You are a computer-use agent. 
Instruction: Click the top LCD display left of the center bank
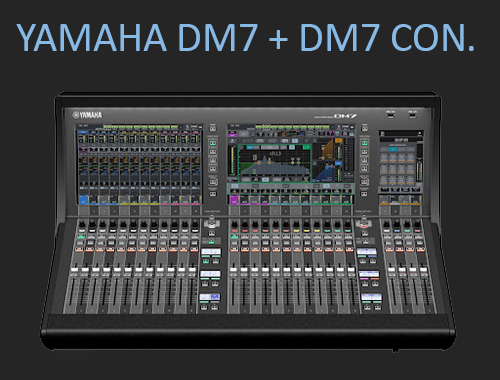[x=211, y=252]
